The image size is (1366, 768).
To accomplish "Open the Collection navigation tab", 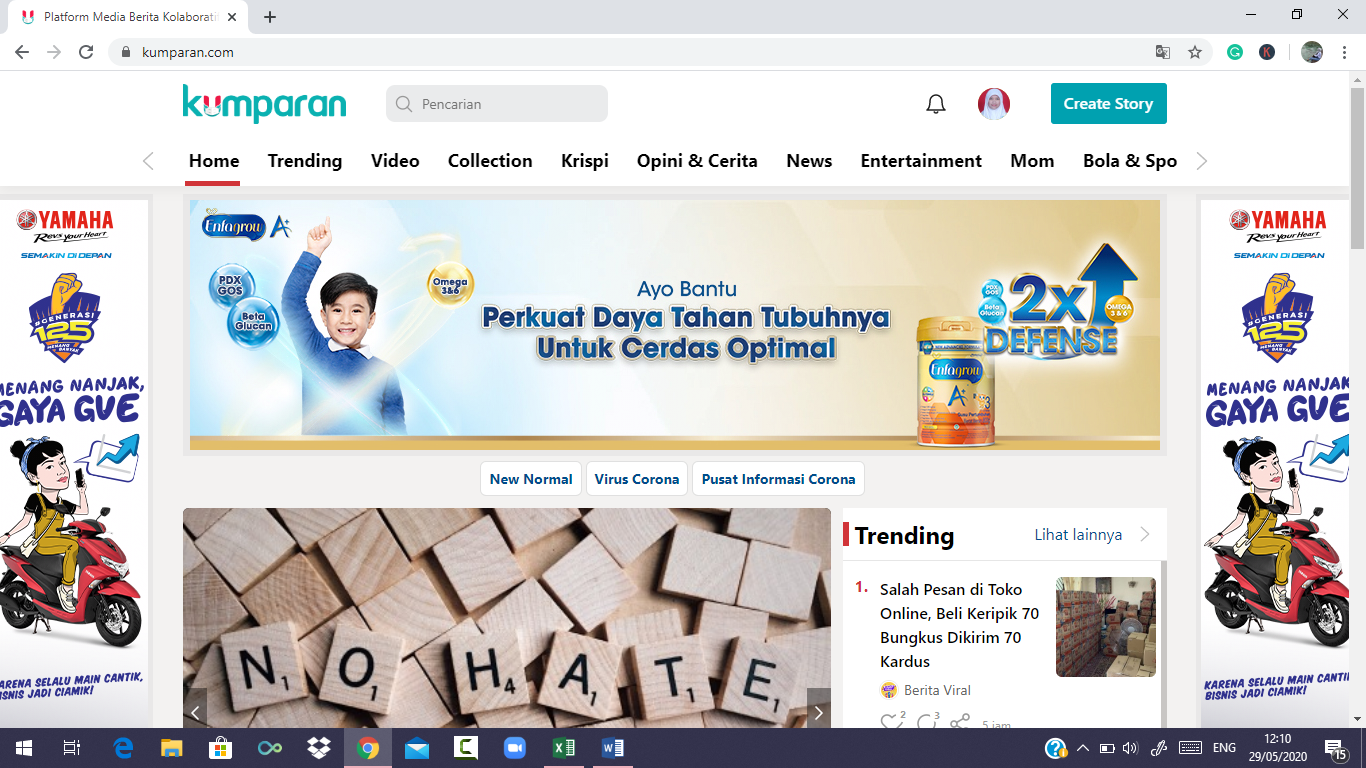I will point(490,161).
